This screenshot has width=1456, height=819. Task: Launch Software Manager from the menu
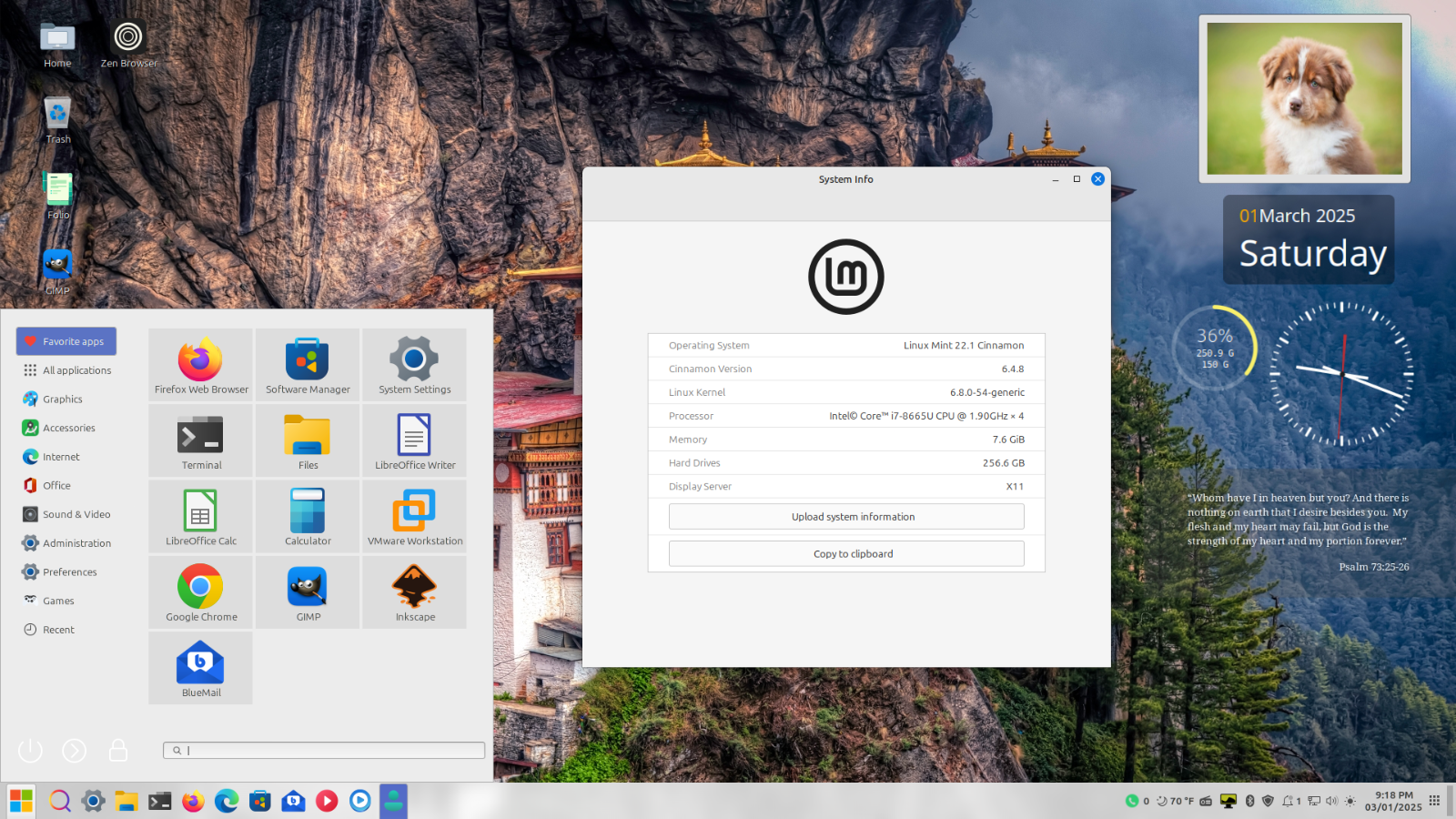(x=308, y=365)
